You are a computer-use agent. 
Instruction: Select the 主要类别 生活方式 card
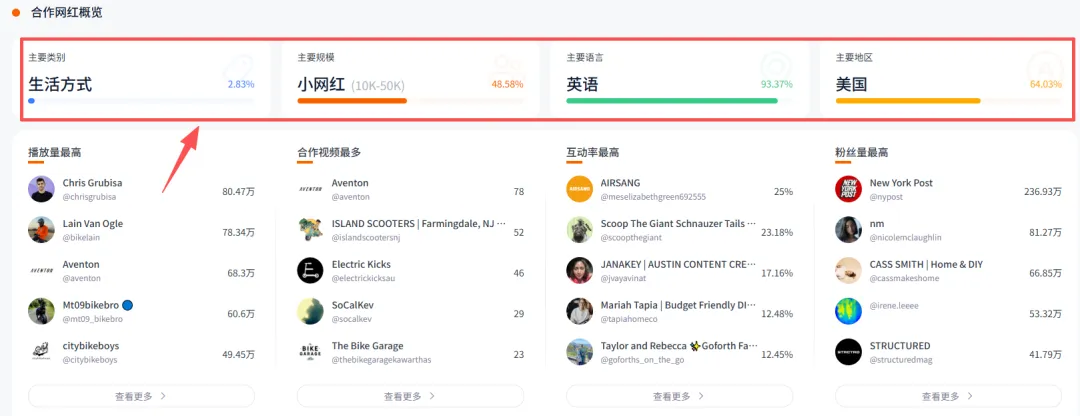(x=143, y=79)
